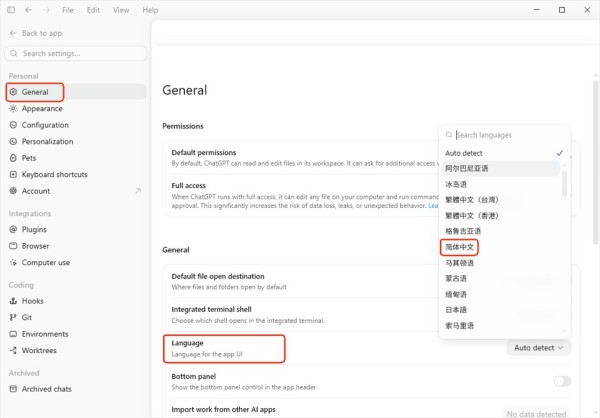This screenshot has height=418, width=600.
Task: Click the Keyboard shortcuts icon
Action: point(13,175)
